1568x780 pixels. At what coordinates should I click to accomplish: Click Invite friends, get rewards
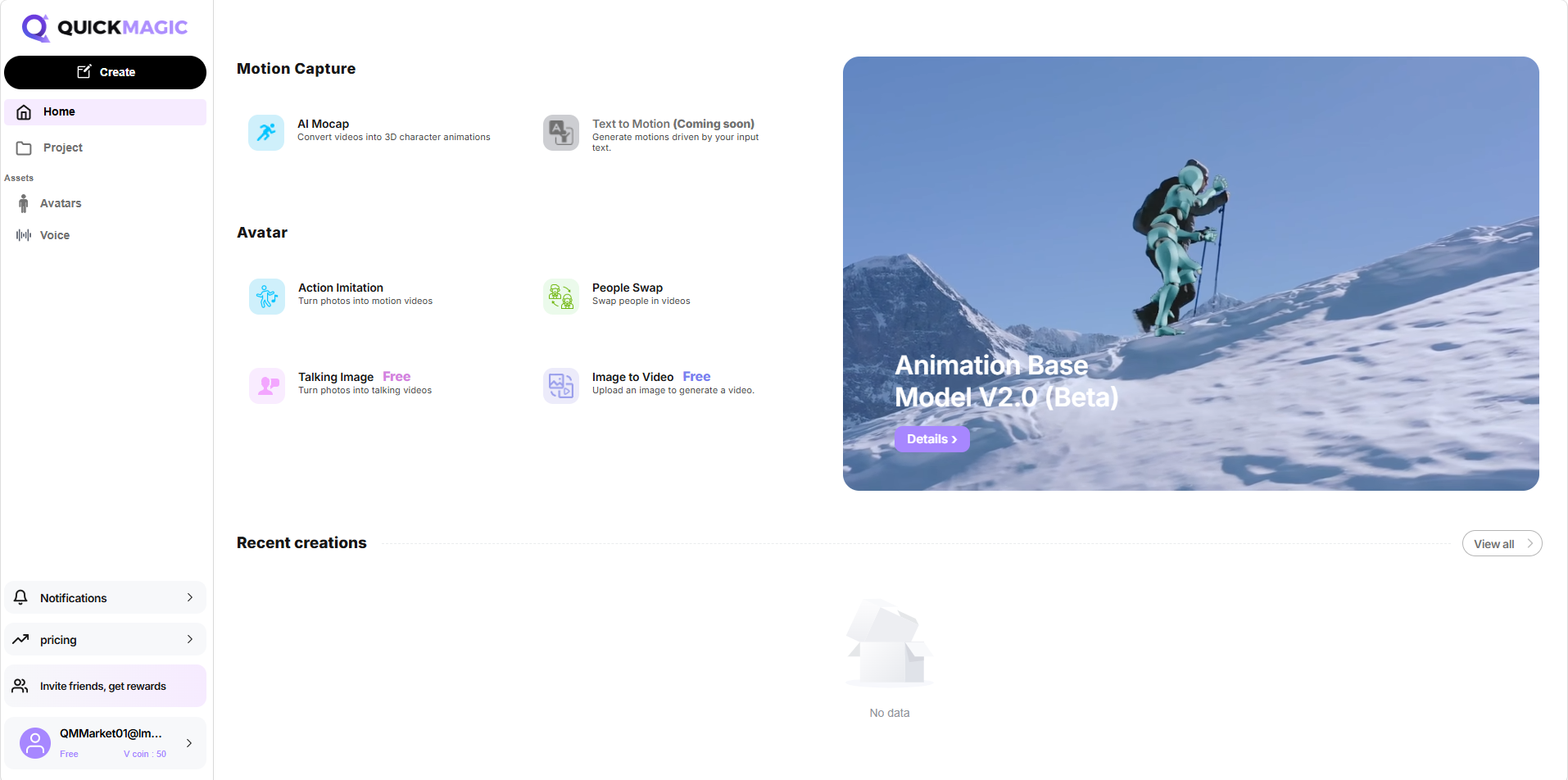coord(105,686)
